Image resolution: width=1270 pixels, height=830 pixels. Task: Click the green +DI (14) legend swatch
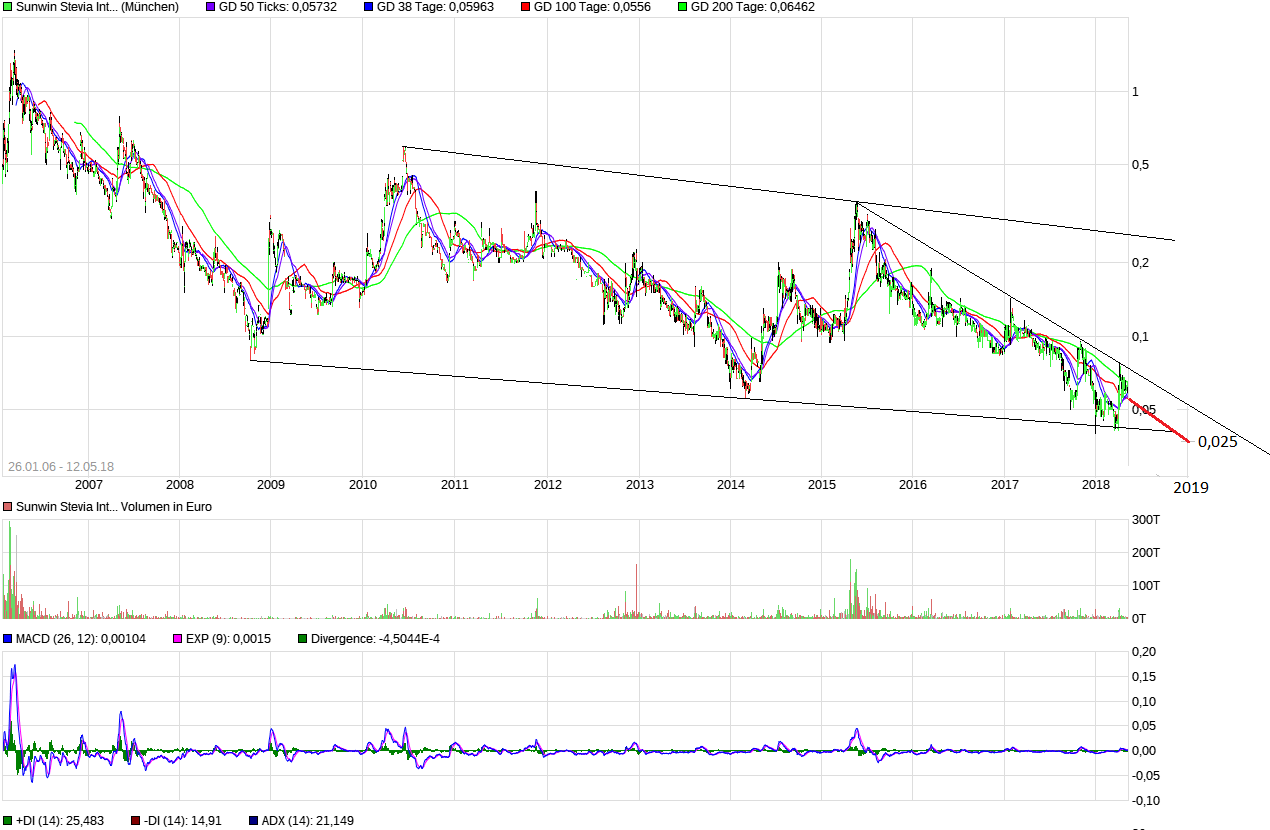[x=7, y=821]
